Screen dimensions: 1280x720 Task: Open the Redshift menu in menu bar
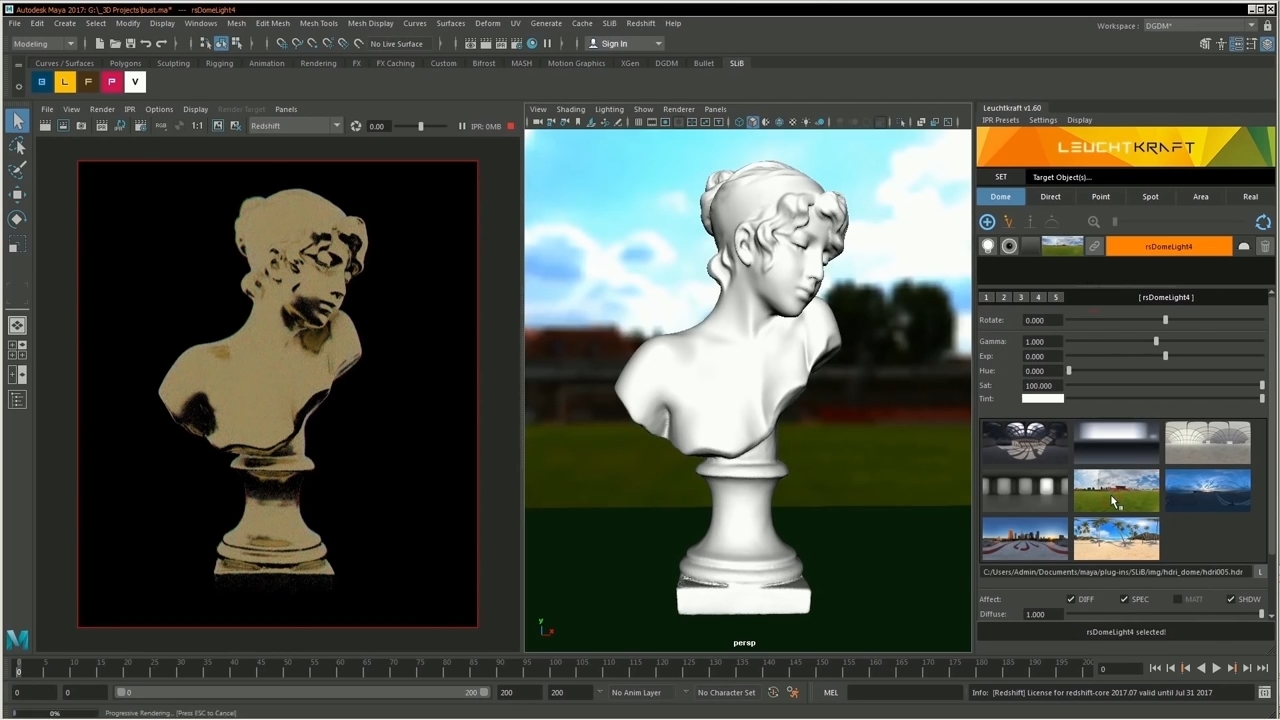tap(640, 23)
